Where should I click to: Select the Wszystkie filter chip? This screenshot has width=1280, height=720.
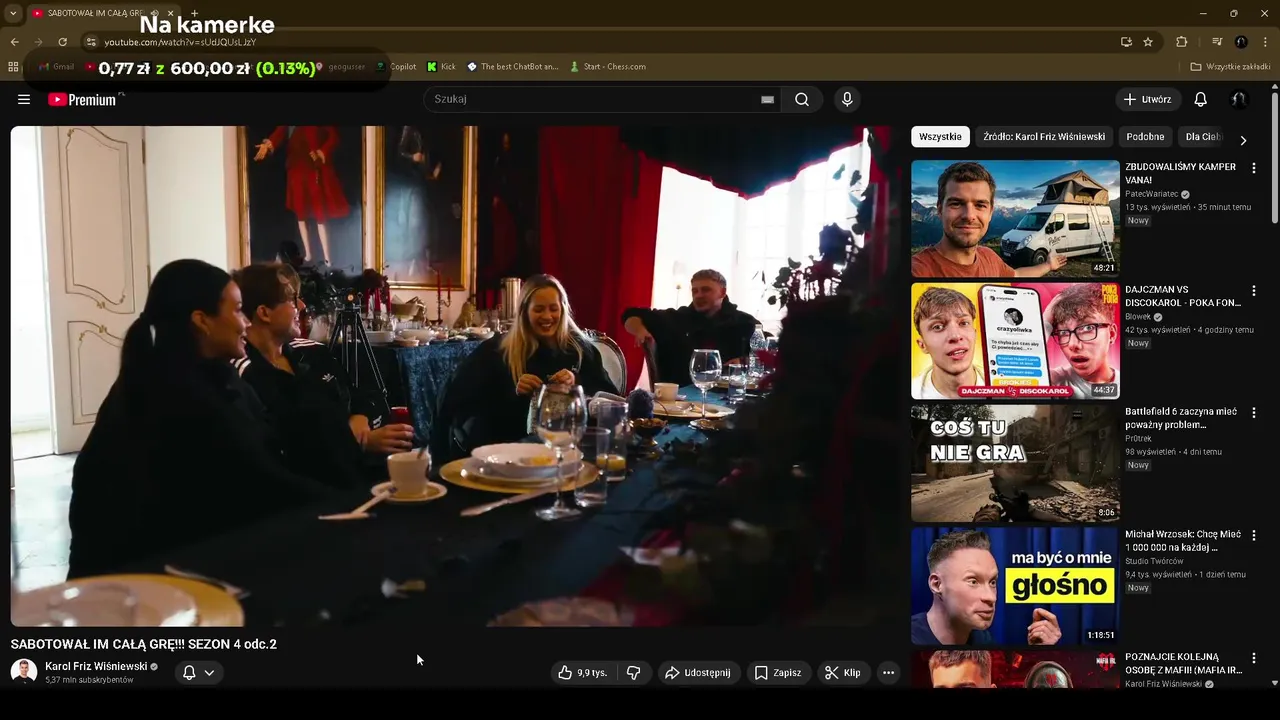click(940, 137)
